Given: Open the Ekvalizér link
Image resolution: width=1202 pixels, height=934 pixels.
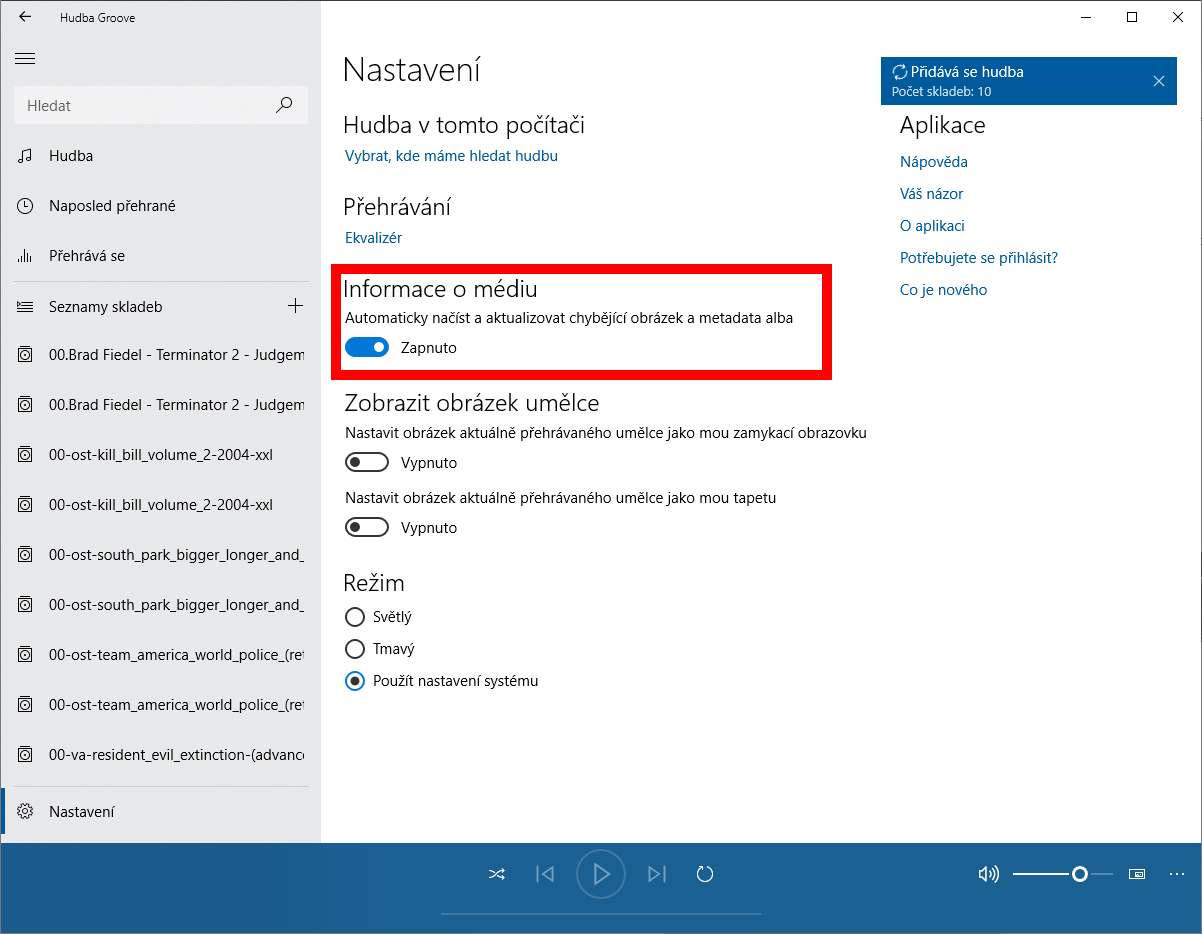Looking at the screenshot, I should coord(373,238).
